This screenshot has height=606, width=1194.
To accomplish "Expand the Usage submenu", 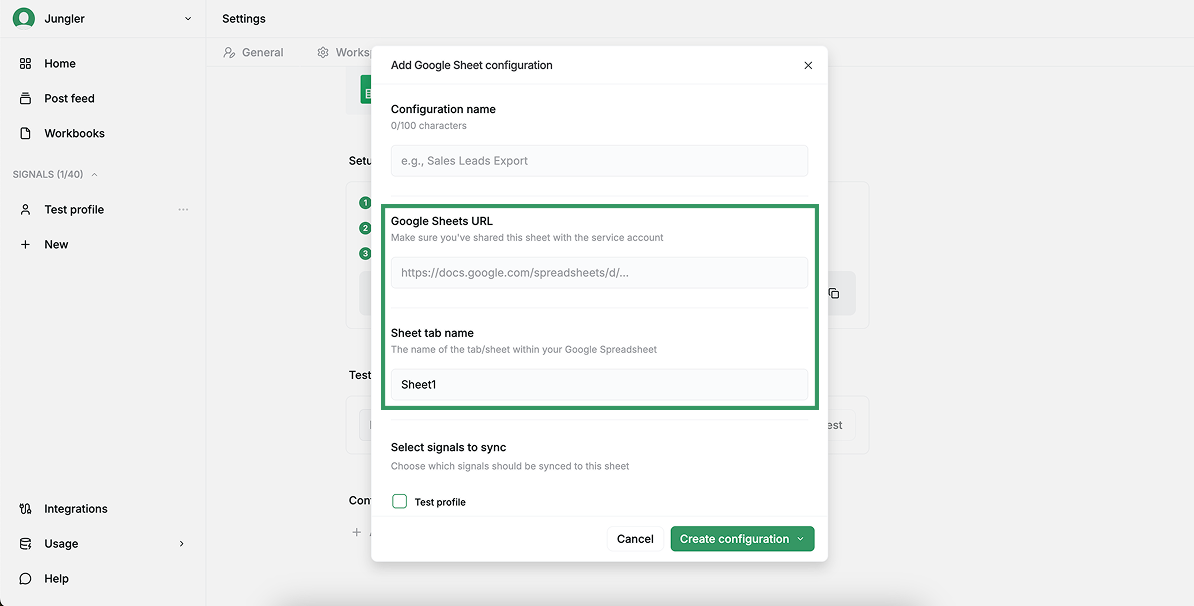I will click(181, 543).
